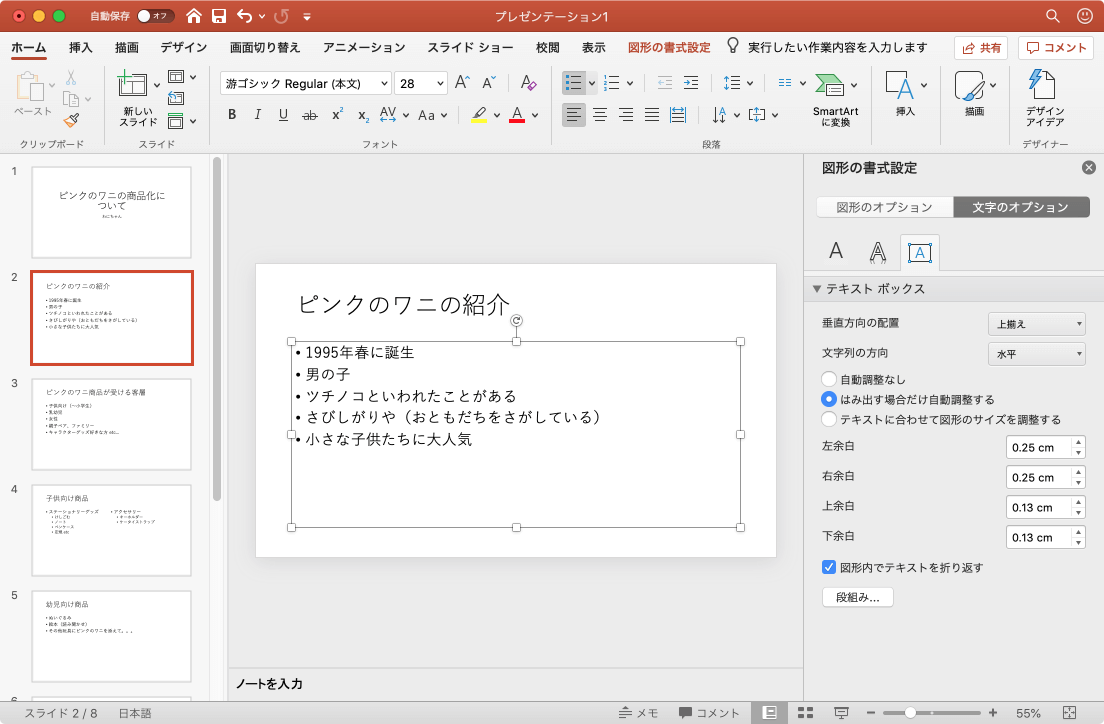Image resolution: width=1104 pixels, height=724 pixels.
Task: Uncheck 図形内でテキストを折り返す checkbox
Action: click(x=828, y=567)
